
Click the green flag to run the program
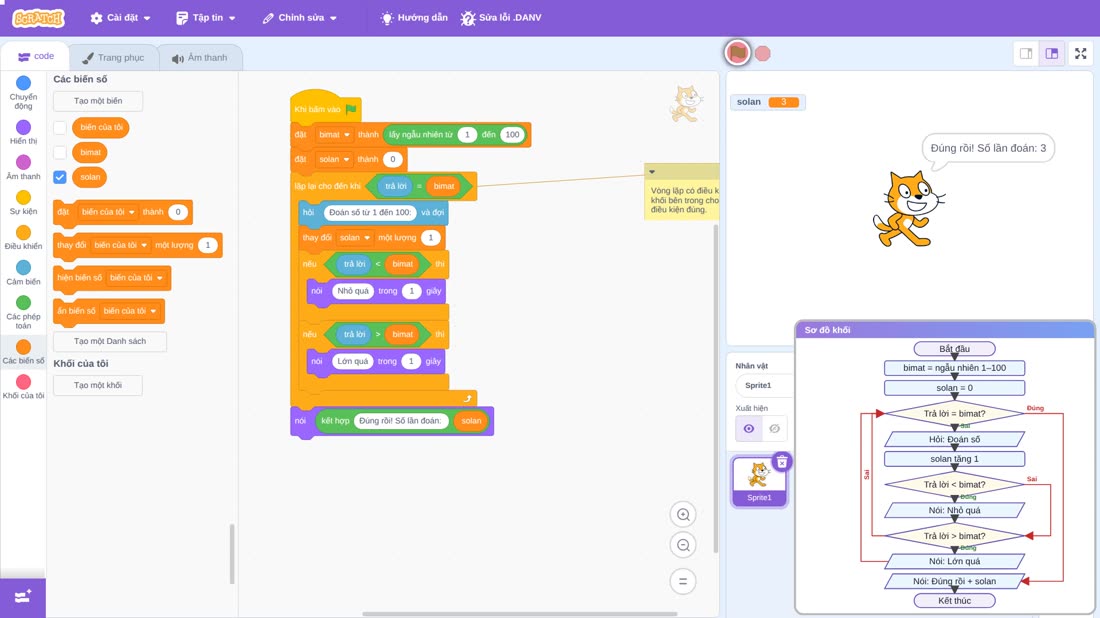click(737, 53)
